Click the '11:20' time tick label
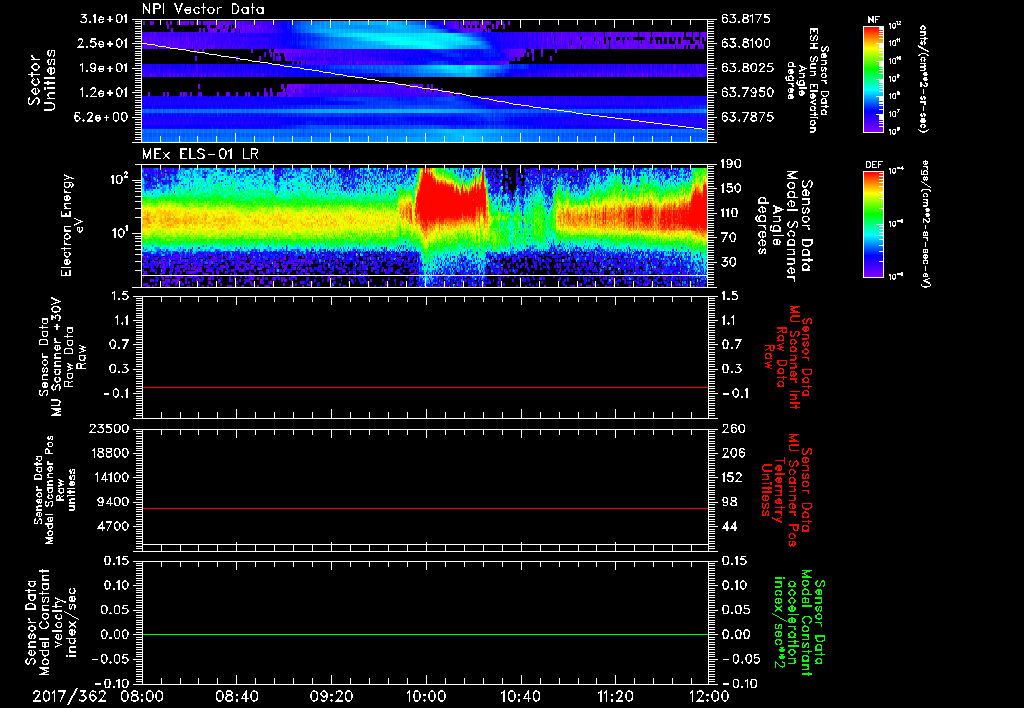This screenshot has width=1024, height=708. 615,696
